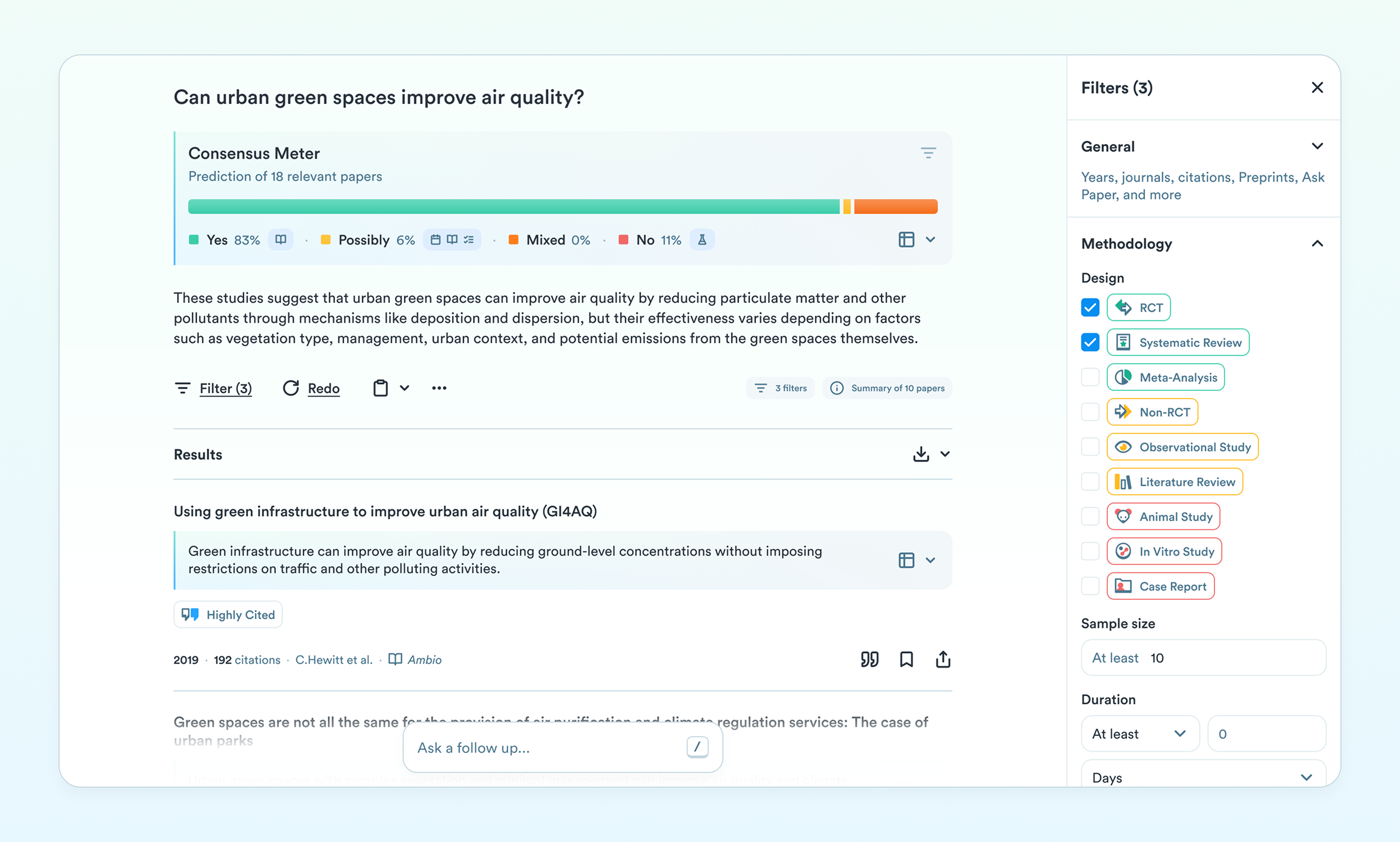Click the Non-RCT design tag
Image resolution: width=1400 pixels, height=842 pixels.
[x=1152, y=412]
